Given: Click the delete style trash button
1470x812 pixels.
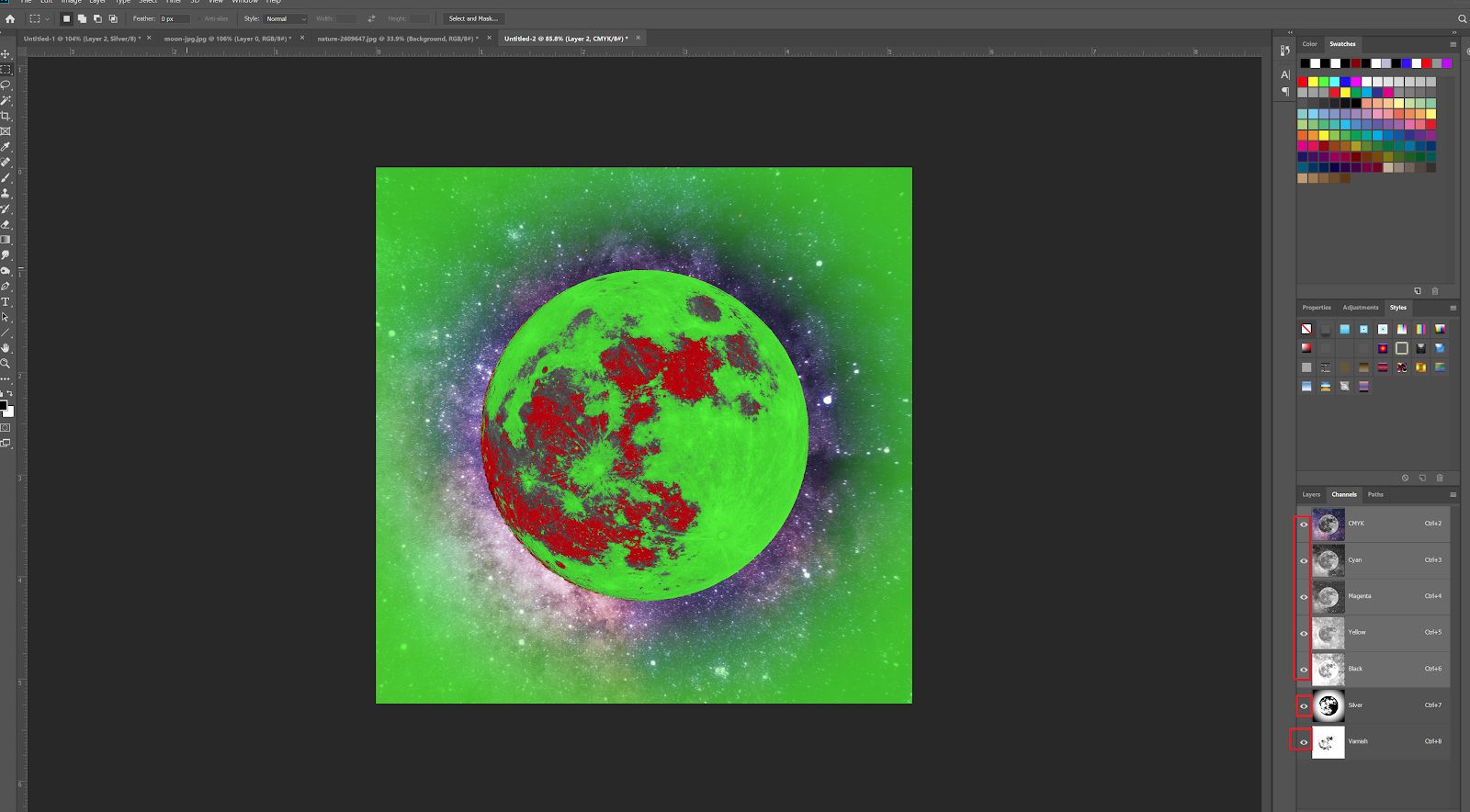Looking at the screenshot, I should click(x=1440, y=478).
